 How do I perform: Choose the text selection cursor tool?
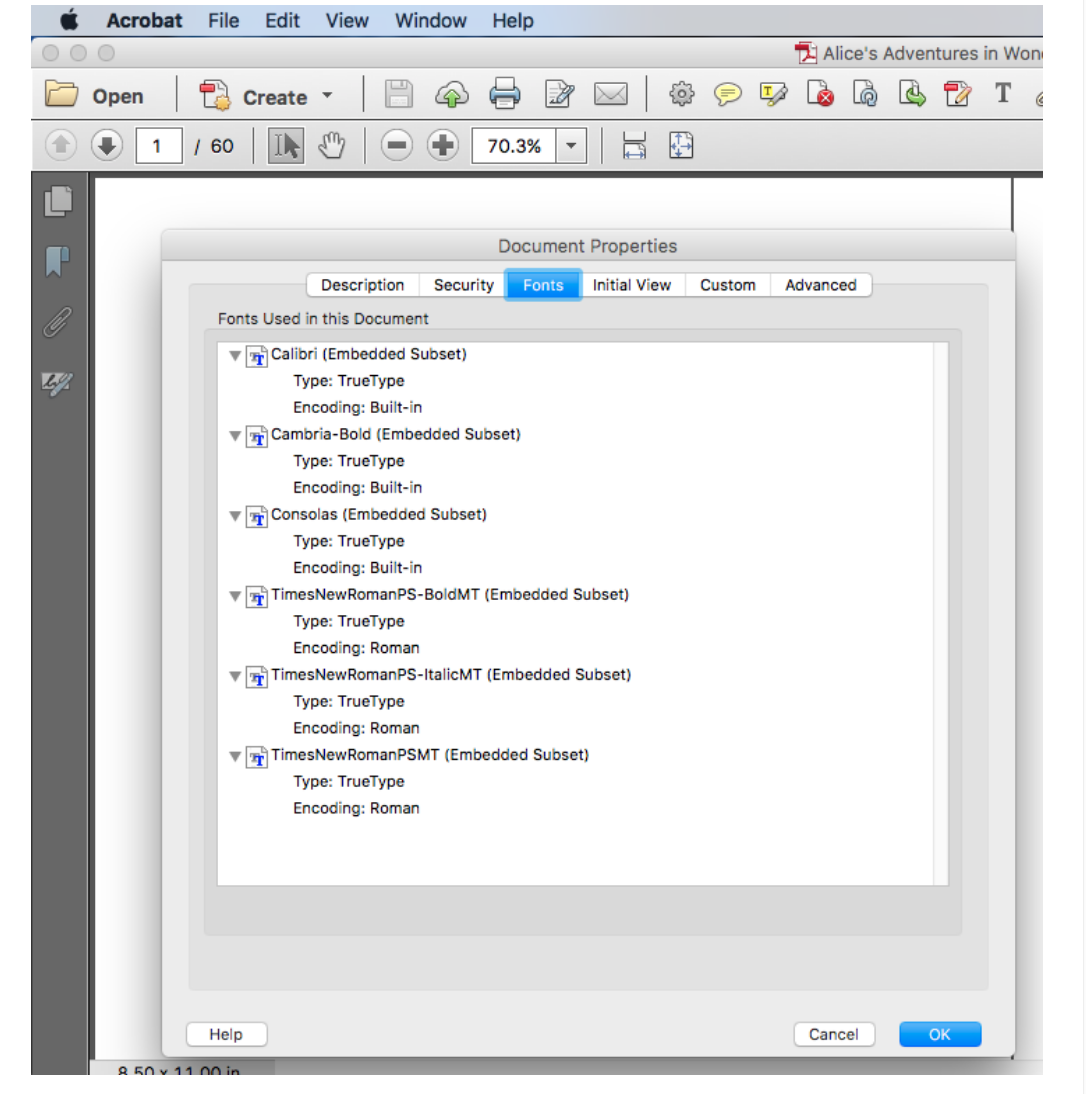click(286, 146)
